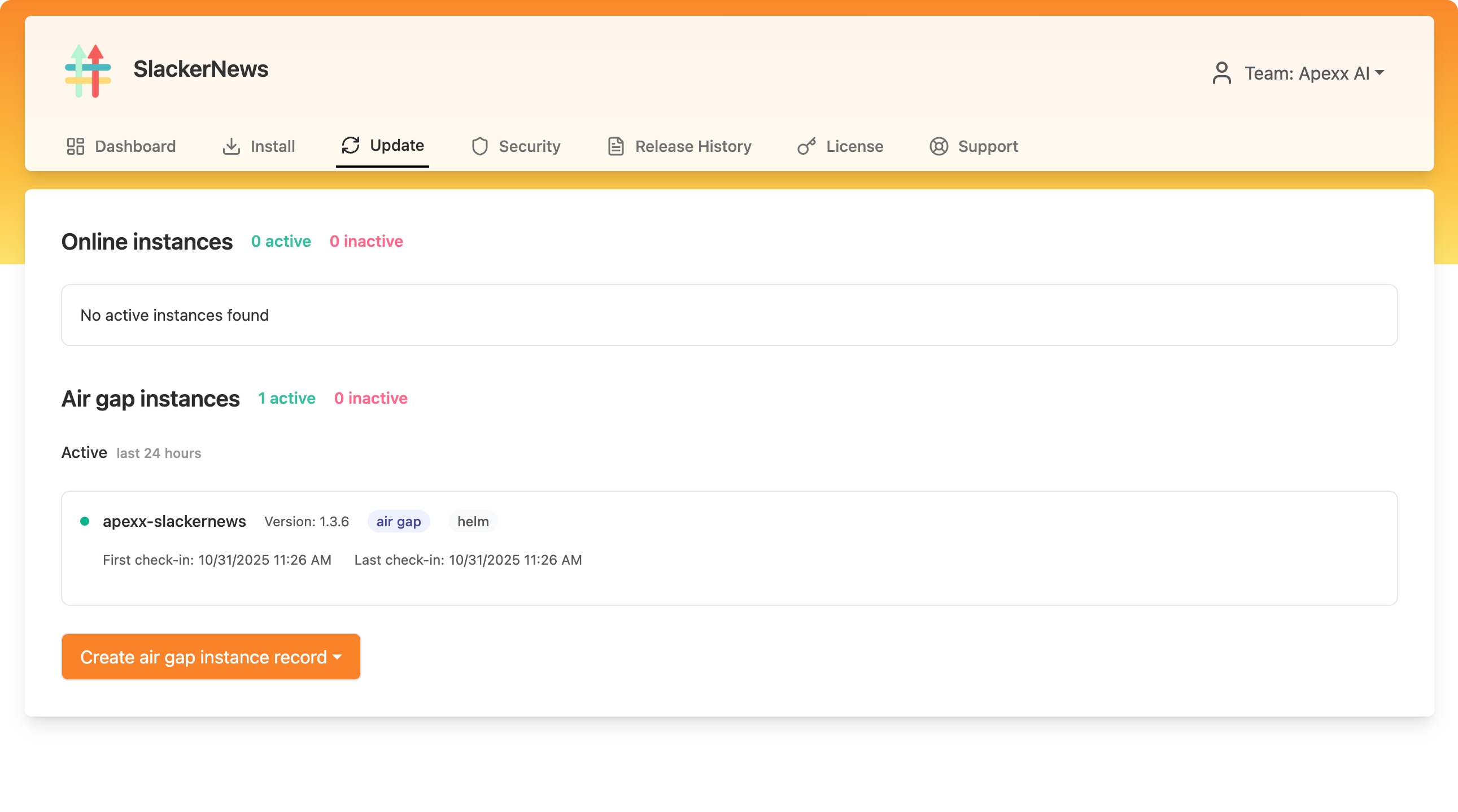Open the Release History document icon

615,146
